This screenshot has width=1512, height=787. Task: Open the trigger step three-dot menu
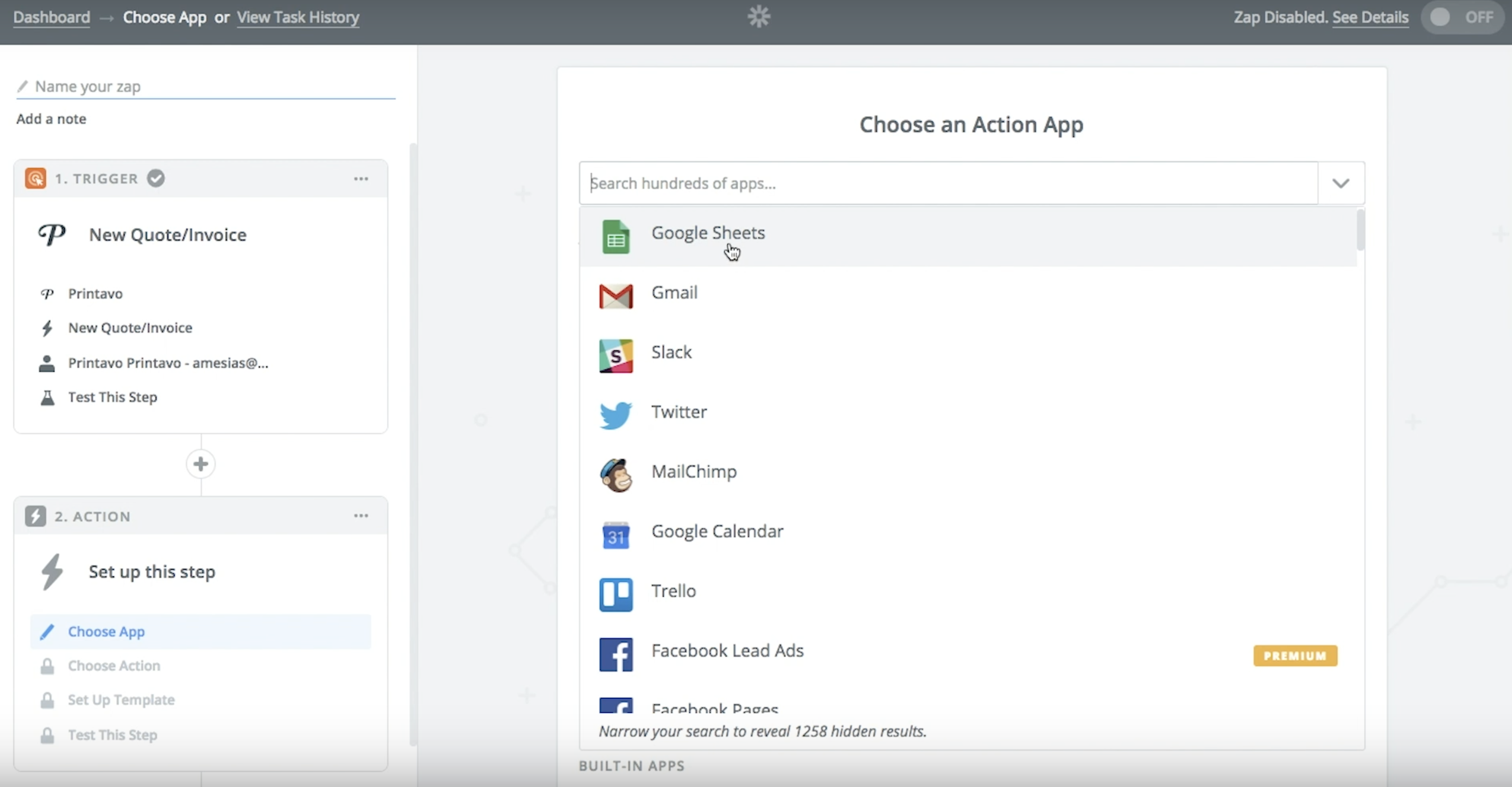(361, 179)
